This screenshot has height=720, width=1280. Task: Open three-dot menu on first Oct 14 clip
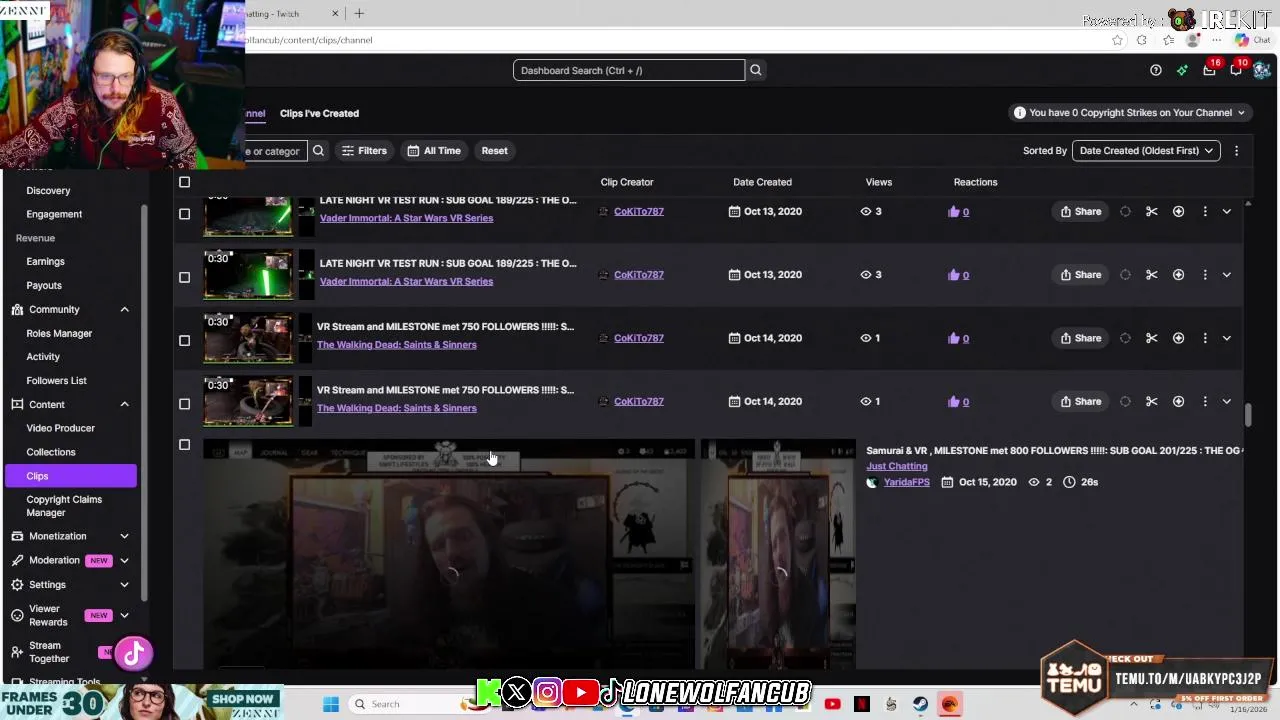click(x=1205, y=338)
